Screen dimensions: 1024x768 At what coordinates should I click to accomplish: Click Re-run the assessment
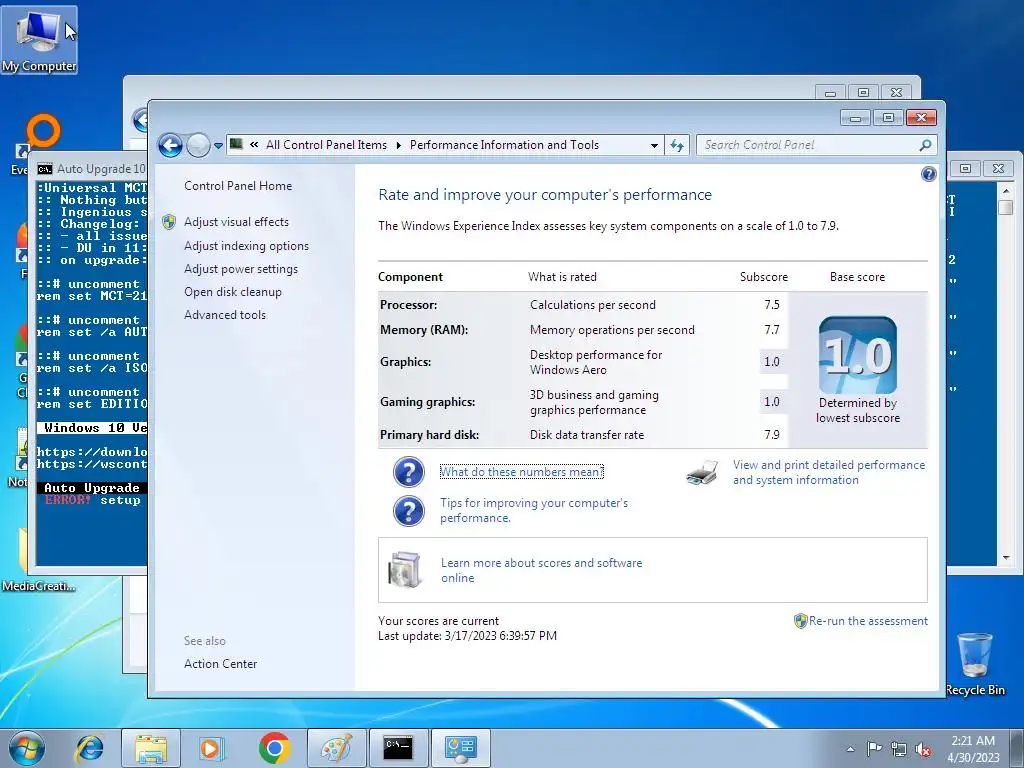pos(868,621)
